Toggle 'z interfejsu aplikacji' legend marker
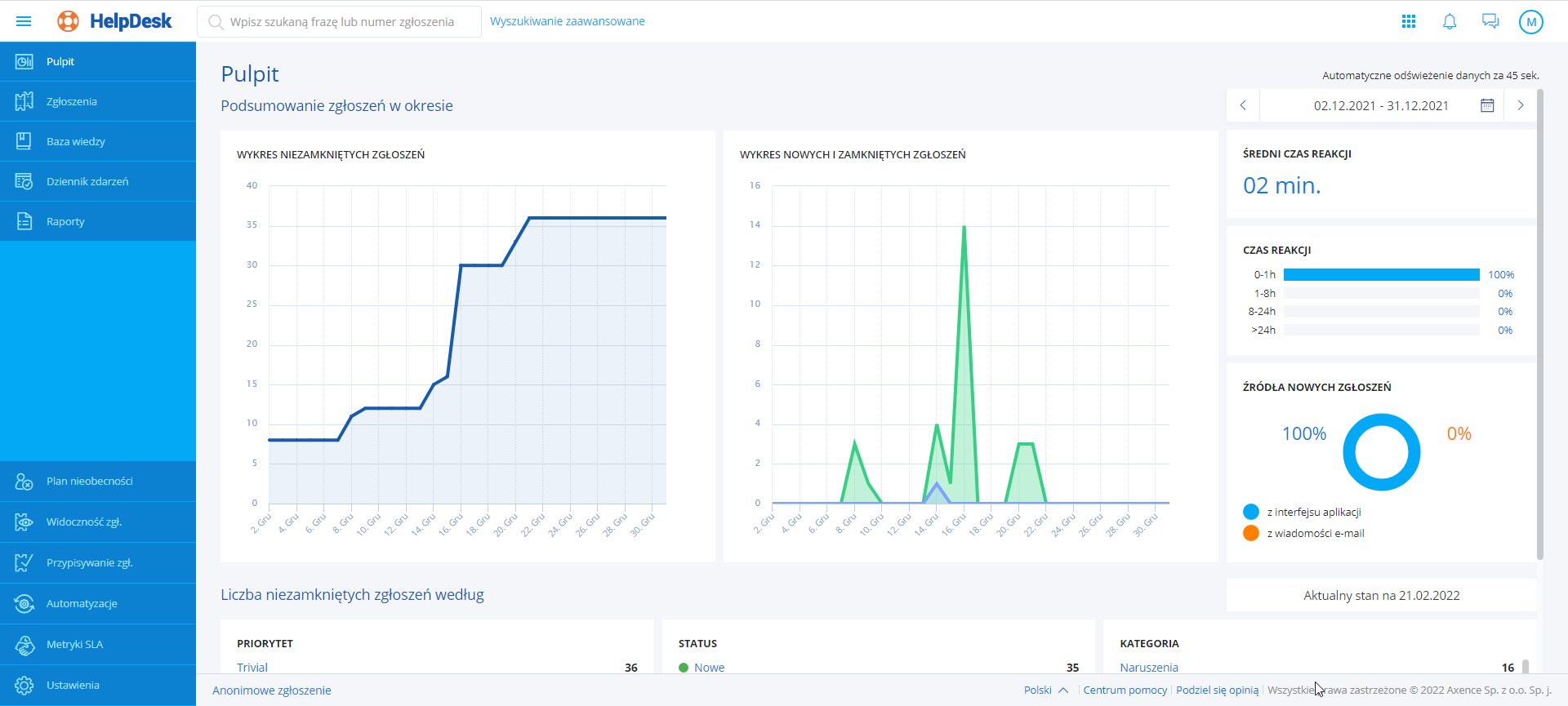The image size is (1568, 706). point(1251,512)
